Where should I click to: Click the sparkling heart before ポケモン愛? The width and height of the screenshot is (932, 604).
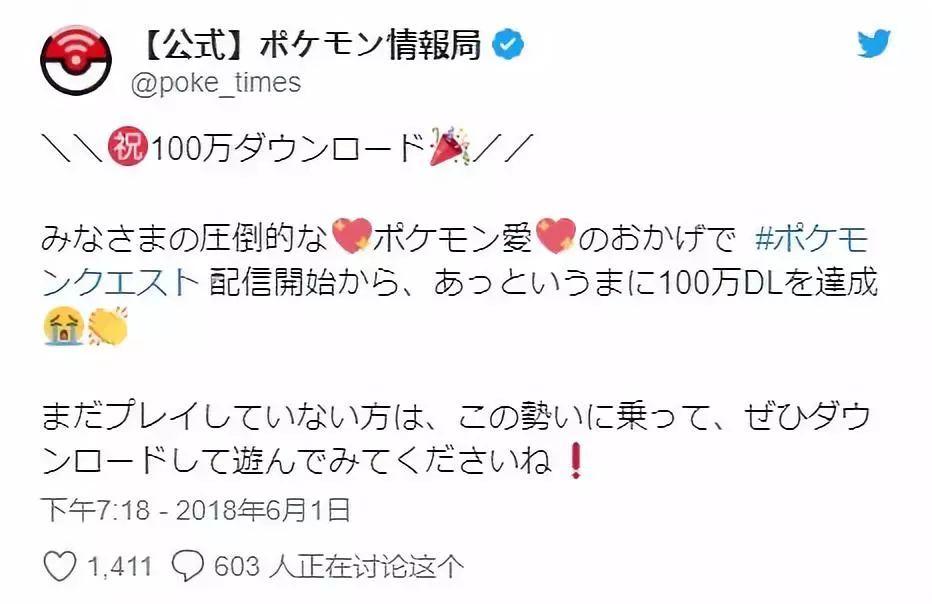tap(352, 236)
